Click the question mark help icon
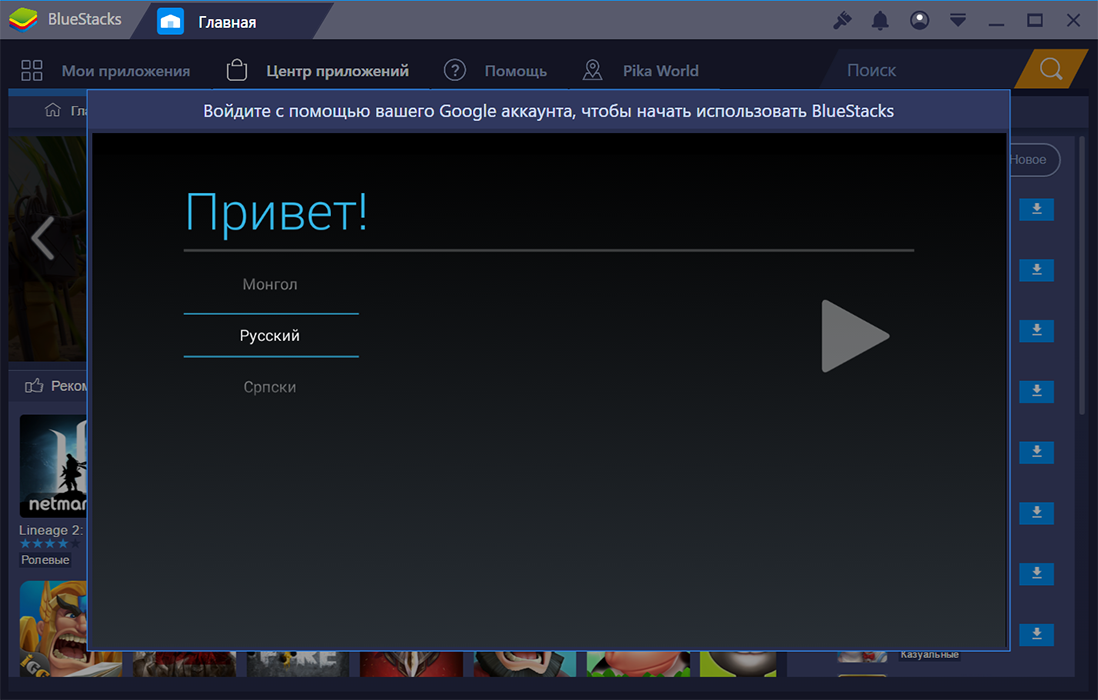Viewport: 1098px width, 700px height. [x=455, y=70]
